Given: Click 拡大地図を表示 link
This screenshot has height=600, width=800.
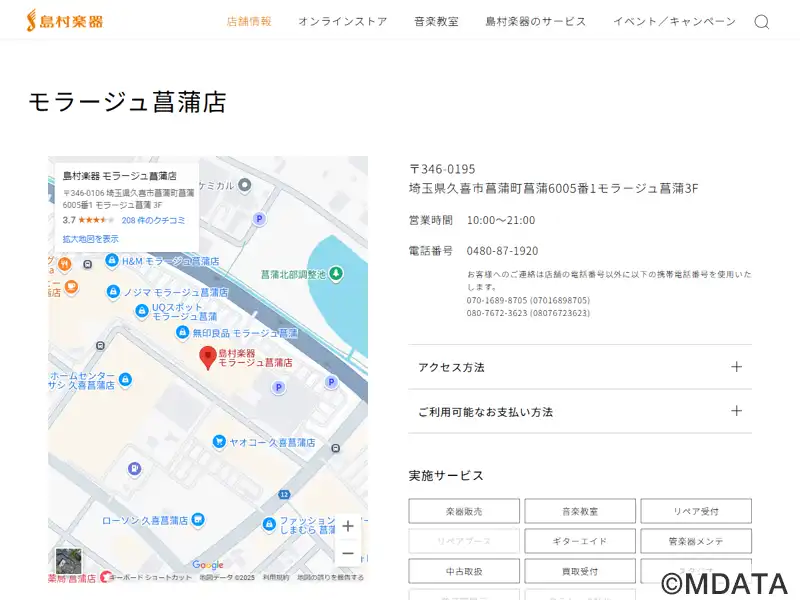Looking at the screenshot, I should [90, 239].
